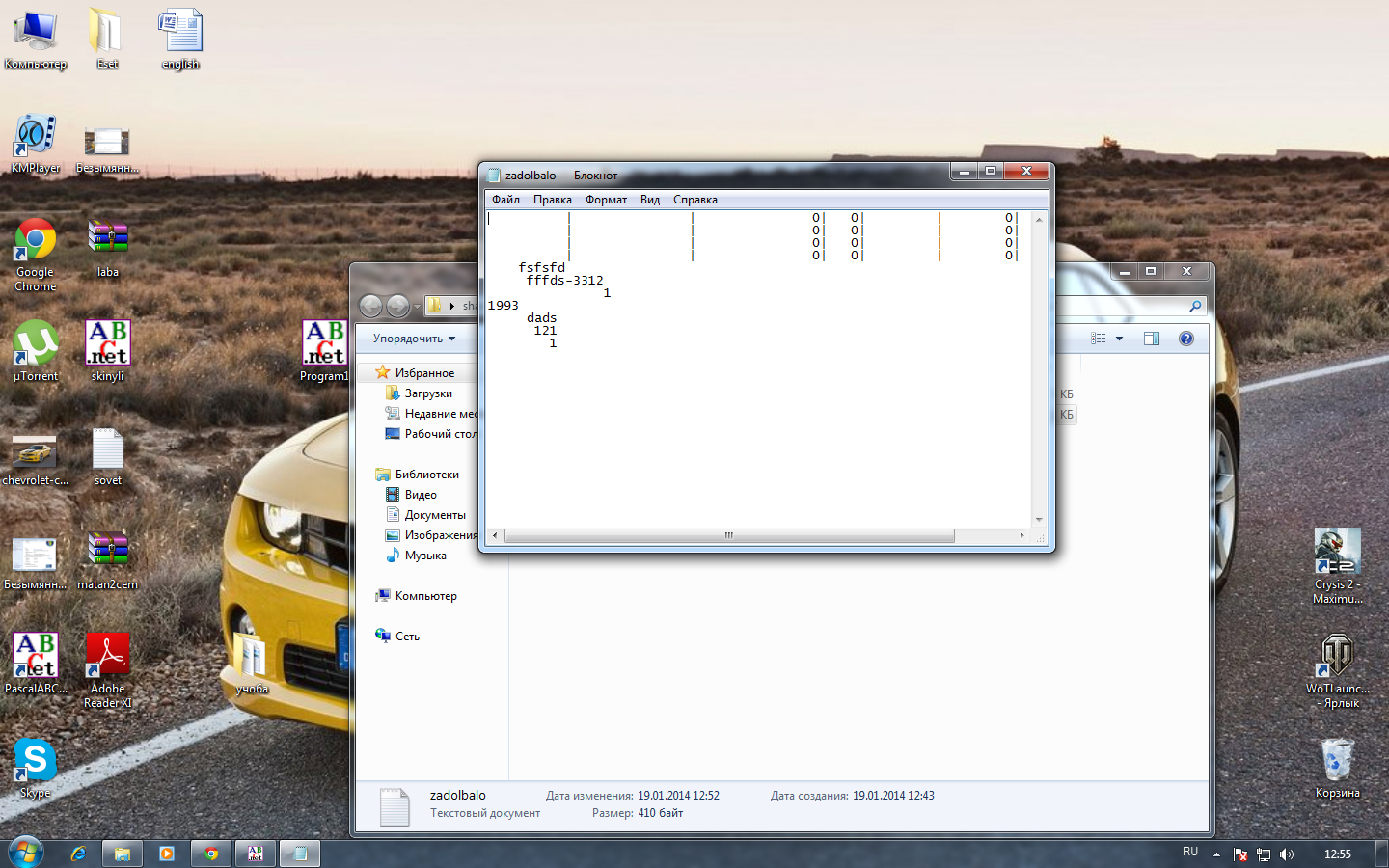The image size is (1389, 868).
Task: Open the Формат menu in Notepad
Action: (606, 200)
